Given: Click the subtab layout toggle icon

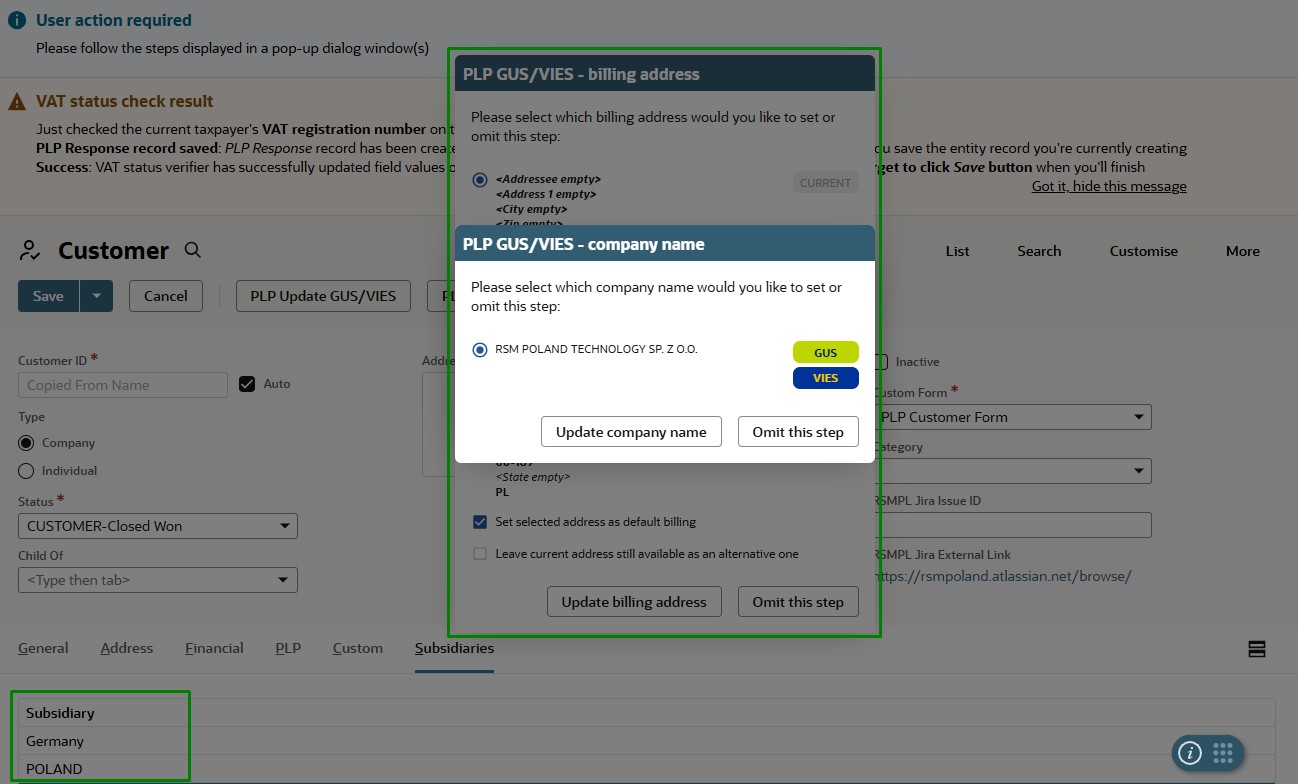Looking at the screenshot, I should click(1257, 649).
